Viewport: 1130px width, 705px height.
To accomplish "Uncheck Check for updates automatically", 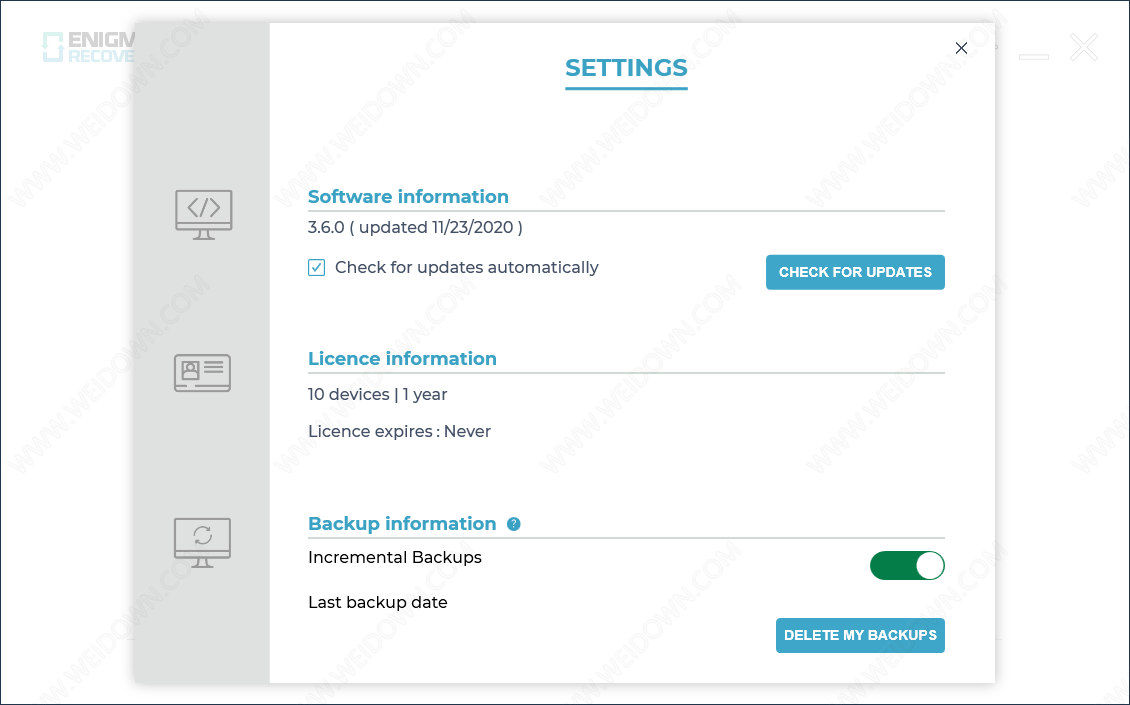I will click(316, 267).
